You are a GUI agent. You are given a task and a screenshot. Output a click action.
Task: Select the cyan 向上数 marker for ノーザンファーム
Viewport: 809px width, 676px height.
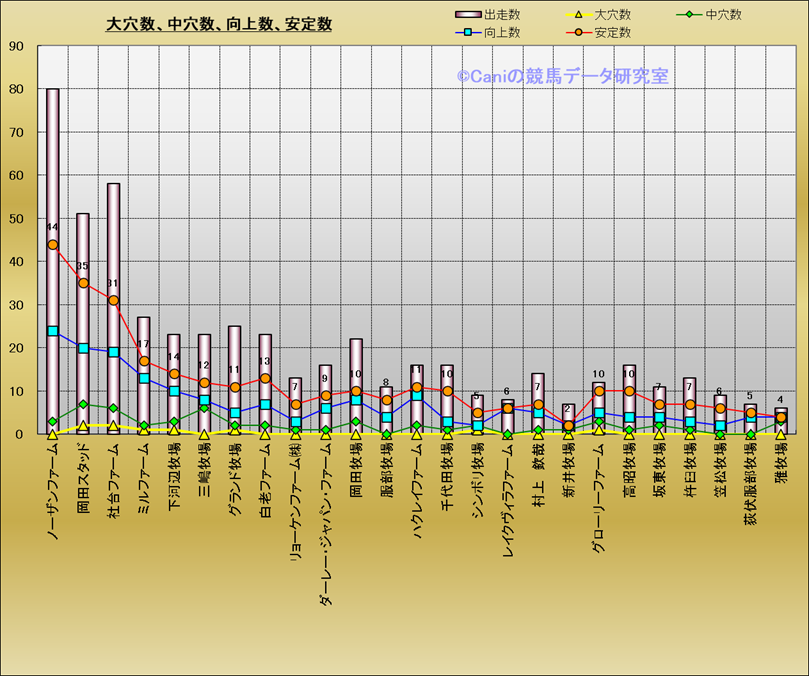(x=53, y=331)
